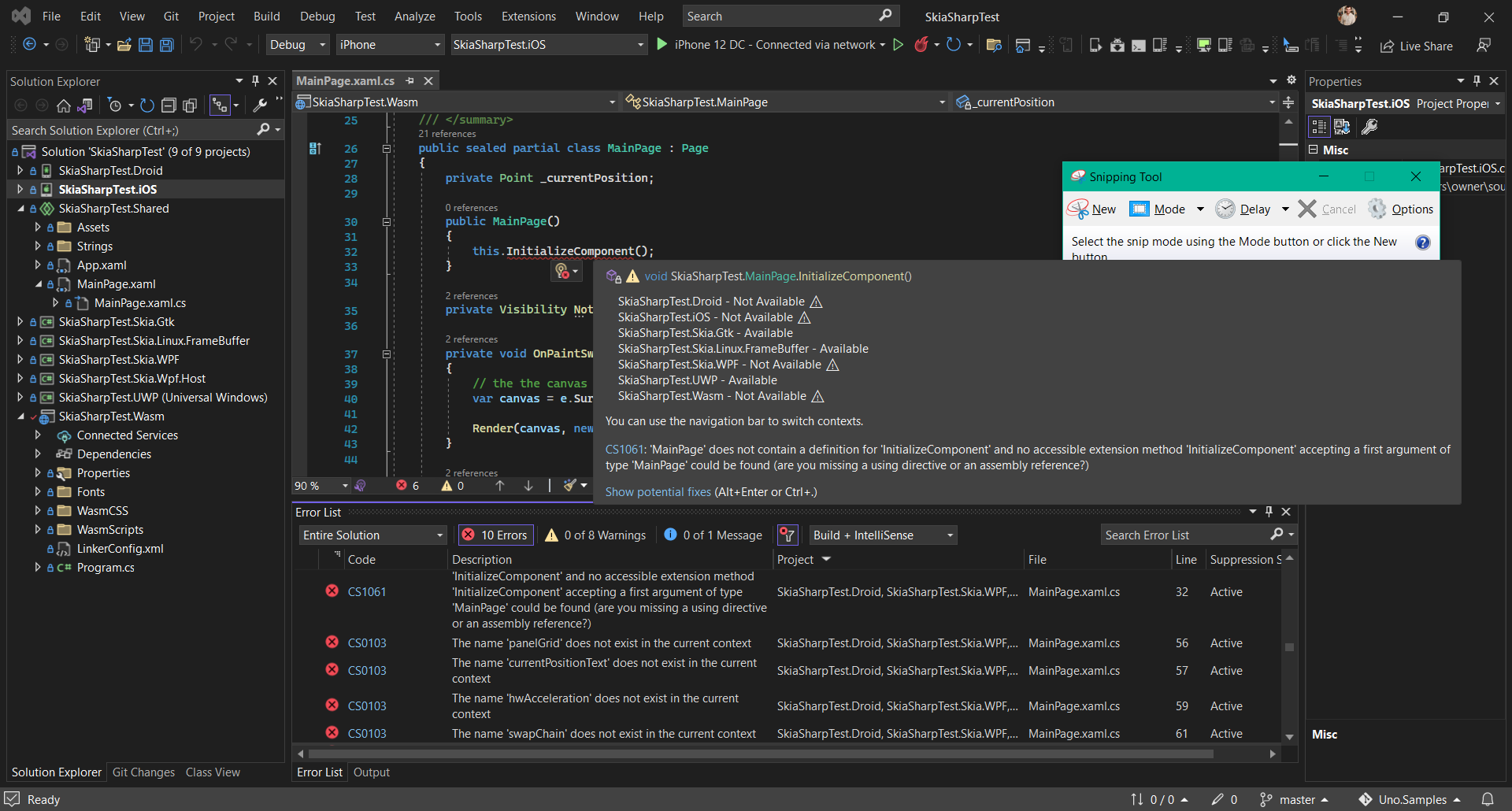Click the lightbulb quick actions icon

point(562,271)
